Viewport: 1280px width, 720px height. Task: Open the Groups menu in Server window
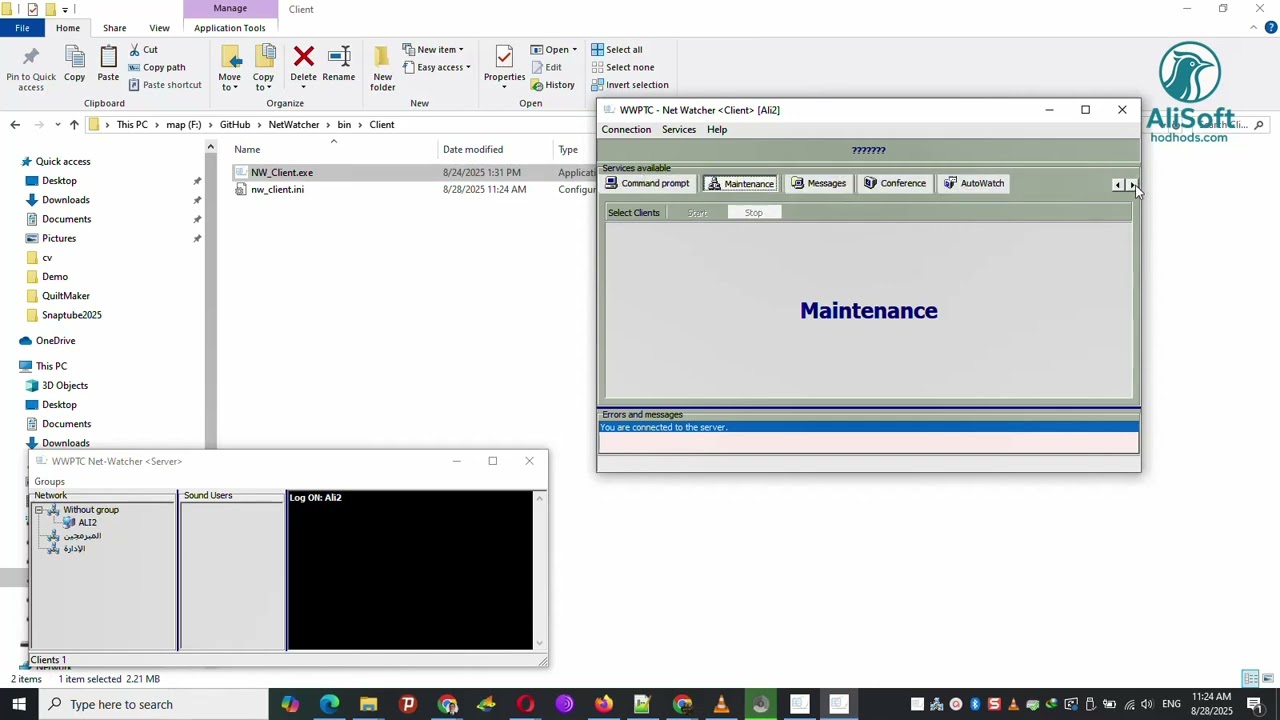coord(49,481)
